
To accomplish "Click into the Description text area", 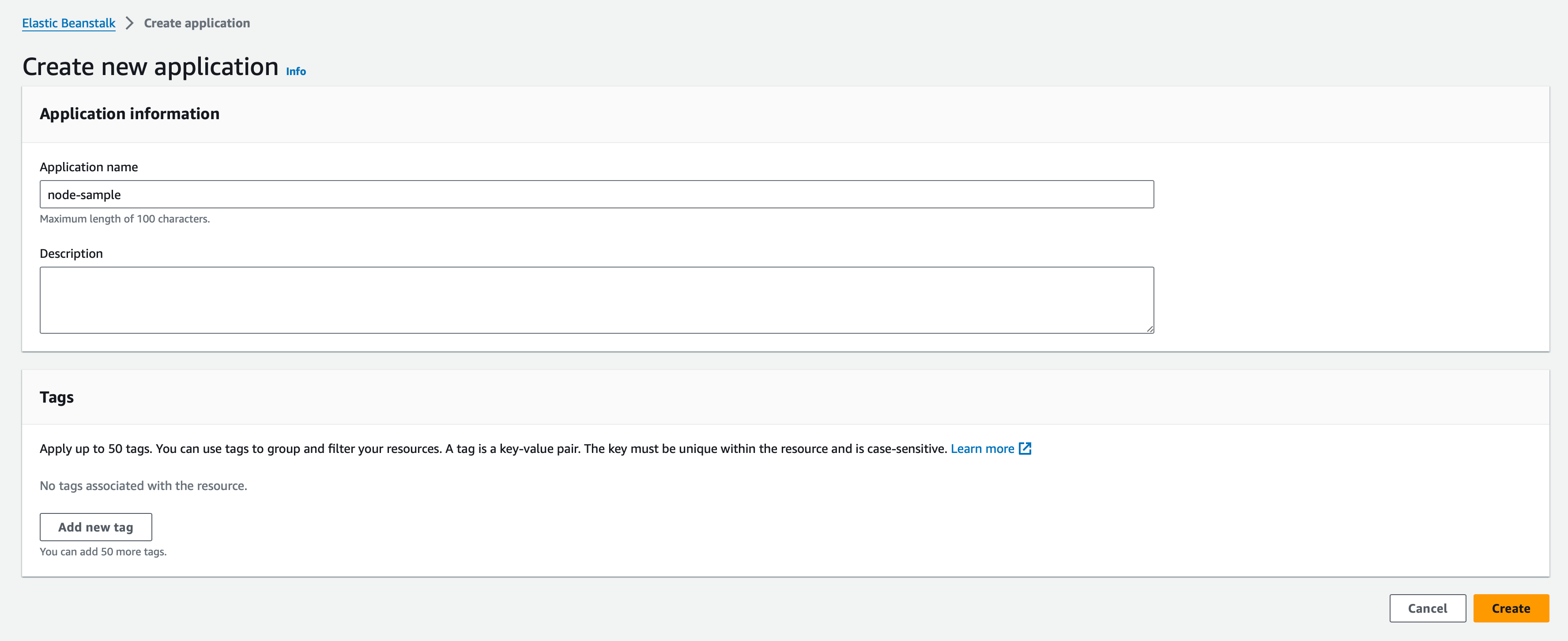I will (596, 300).
